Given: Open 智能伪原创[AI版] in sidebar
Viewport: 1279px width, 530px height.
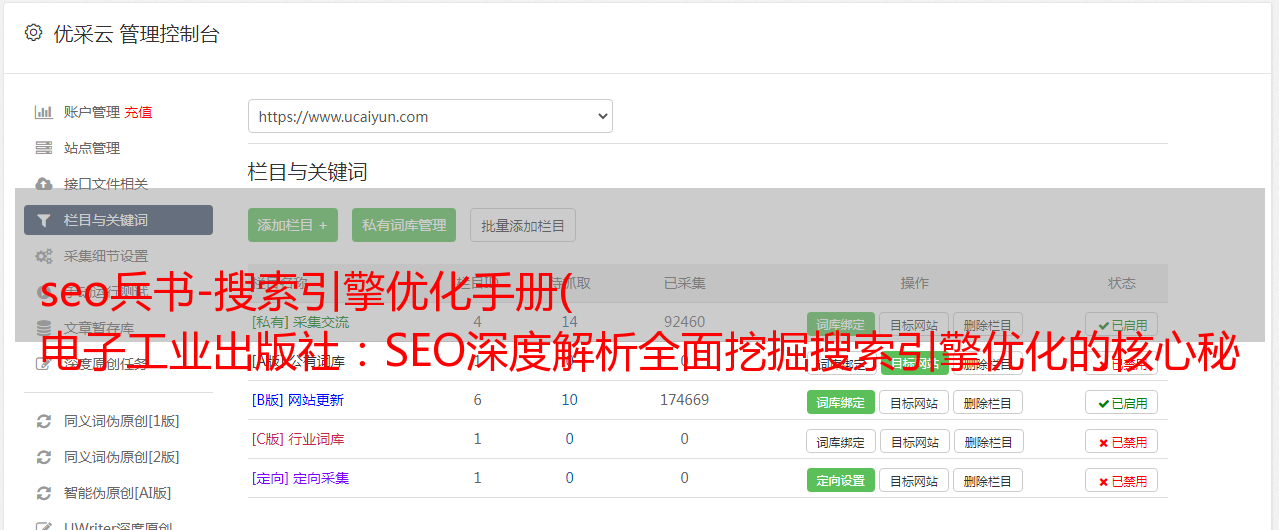Looking at the screenshot, I should [x=118, y=493].
